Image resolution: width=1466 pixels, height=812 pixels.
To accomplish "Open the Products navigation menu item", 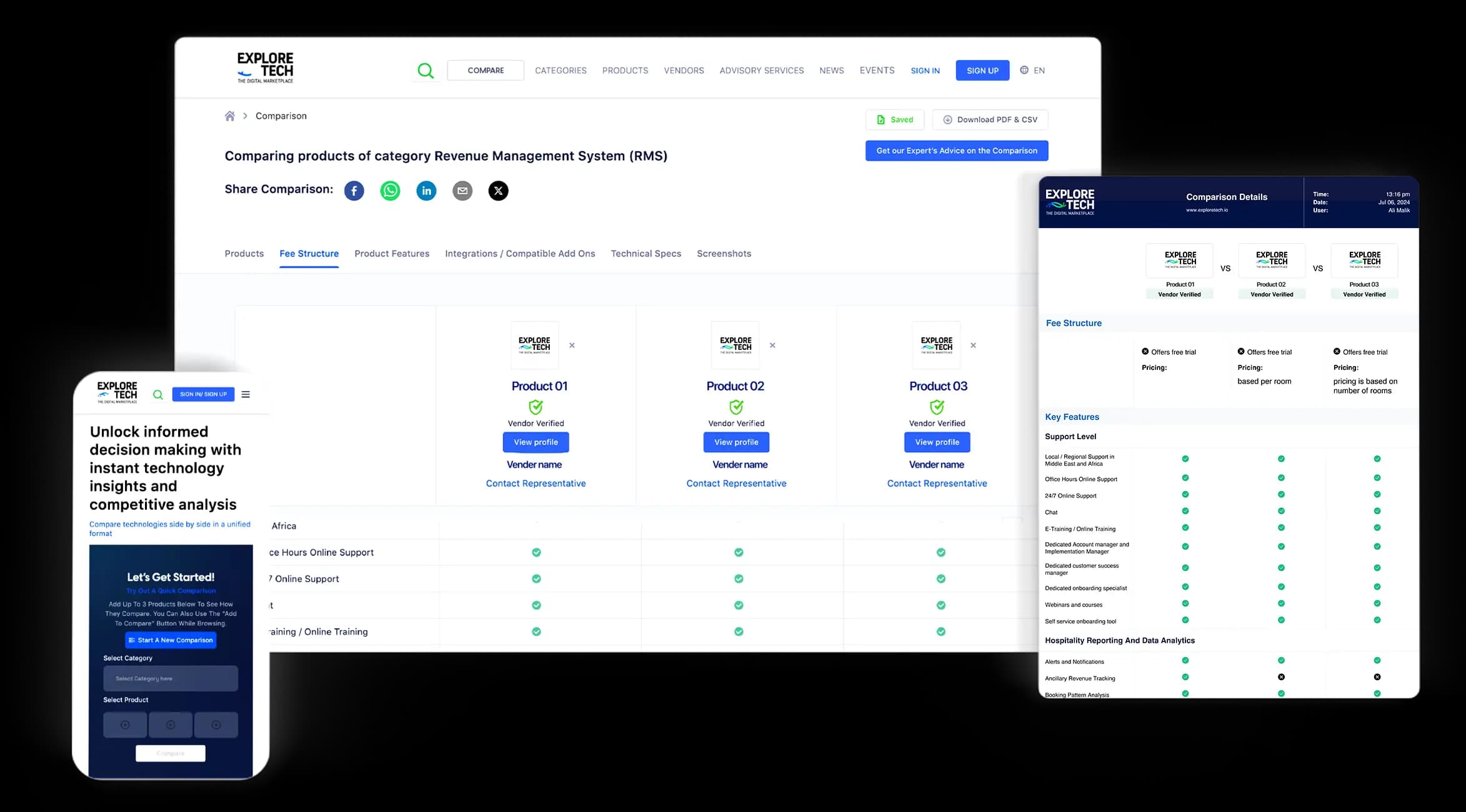I will click(x=626, y=70).
